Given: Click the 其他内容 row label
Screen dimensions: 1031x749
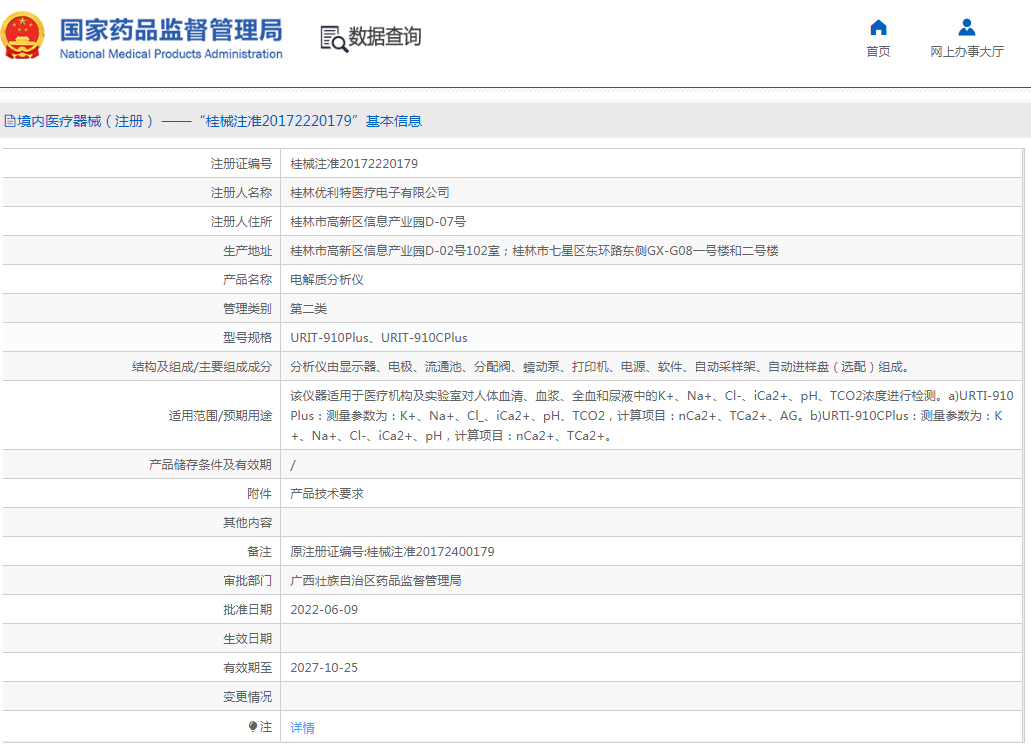Looking at the screenshot, I should pos(247,523).
